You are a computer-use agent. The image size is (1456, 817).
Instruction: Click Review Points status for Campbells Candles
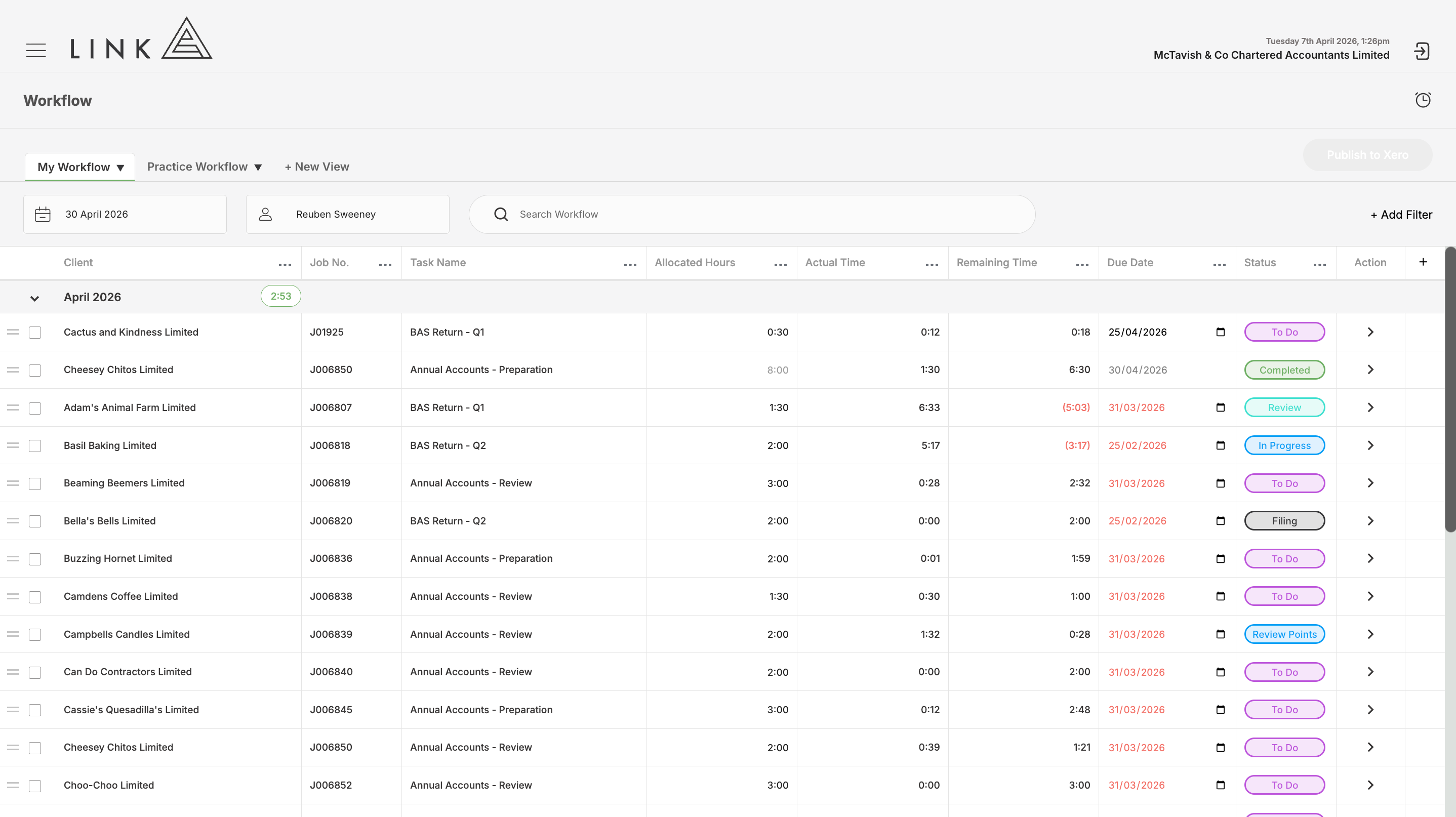tap(1284, 634)
